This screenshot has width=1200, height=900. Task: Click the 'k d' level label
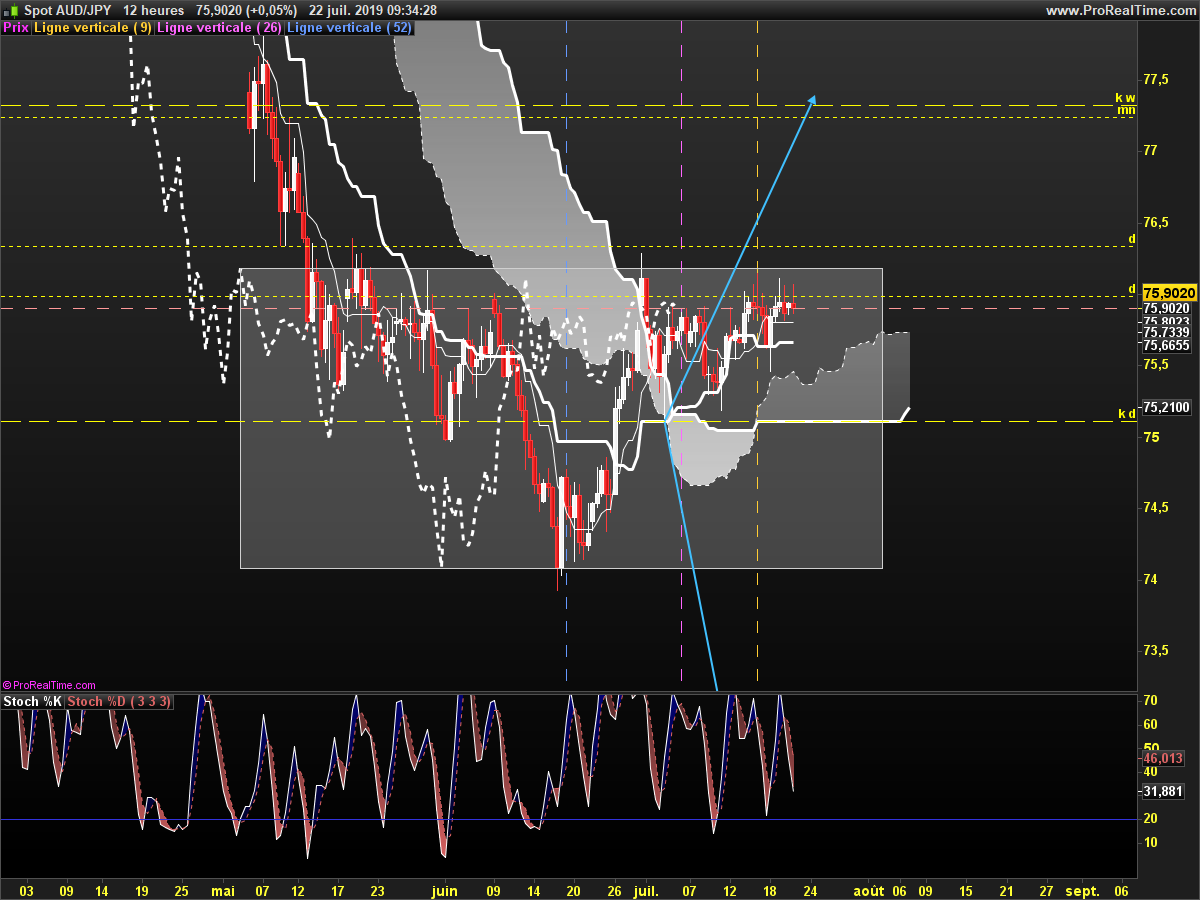(x=1126, y=413)
